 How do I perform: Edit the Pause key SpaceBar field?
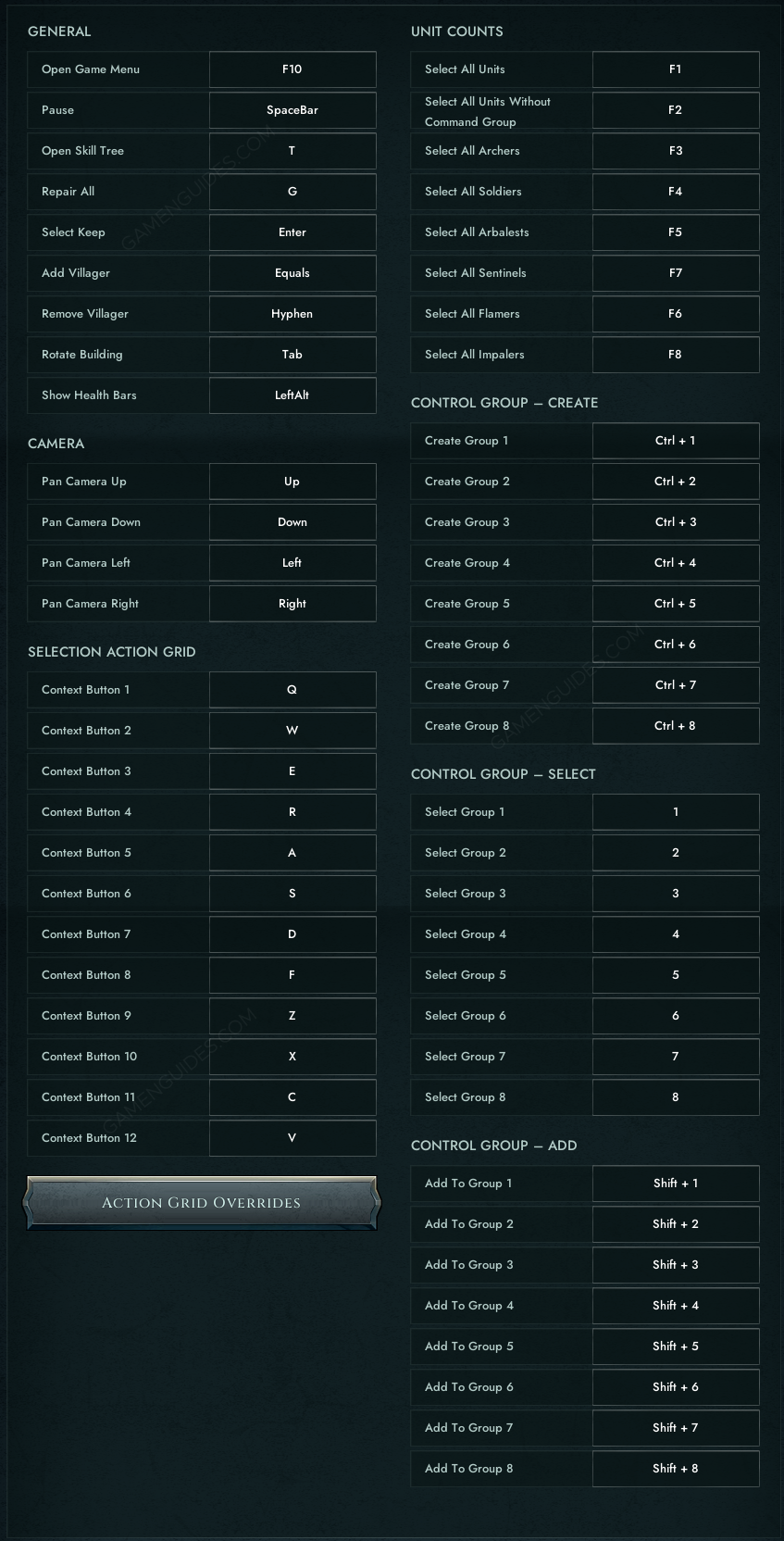point(292,110)
